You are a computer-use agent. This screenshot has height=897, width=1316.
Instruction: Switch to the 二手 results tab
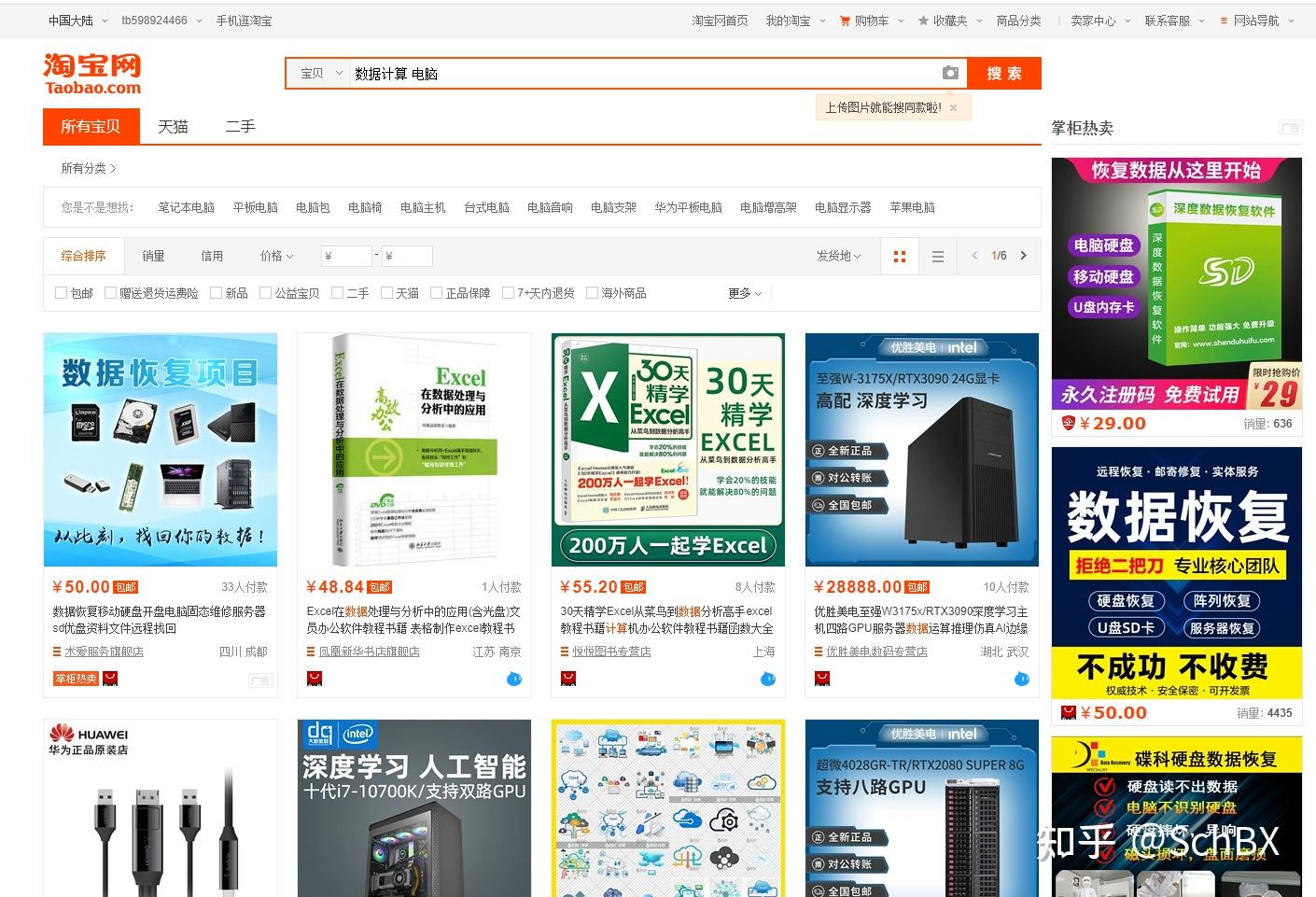click(x=240, y=126)
